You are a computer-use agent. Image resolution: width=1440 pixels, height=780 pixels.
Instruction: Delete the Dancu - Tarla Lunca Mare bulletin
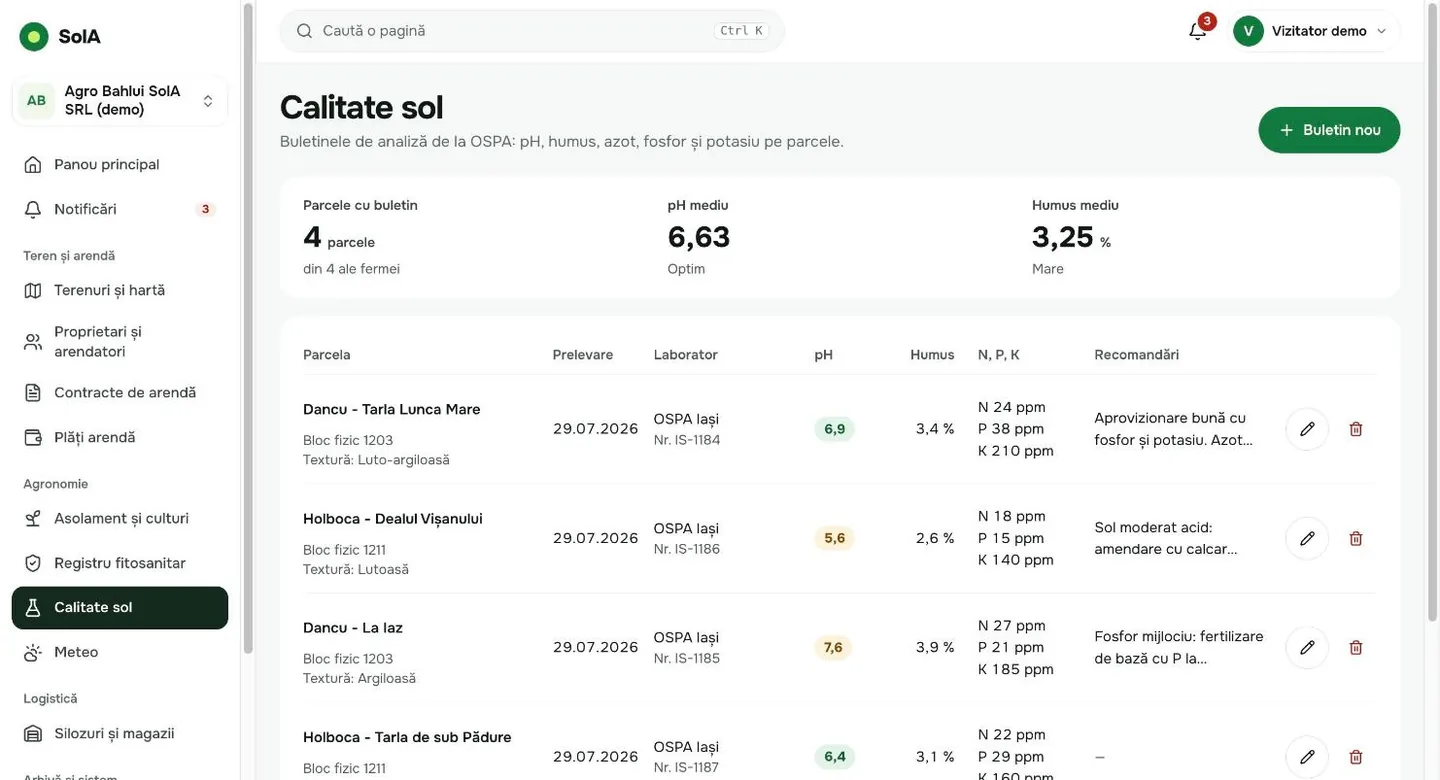pyautogui.click(x=1356, y=429)
